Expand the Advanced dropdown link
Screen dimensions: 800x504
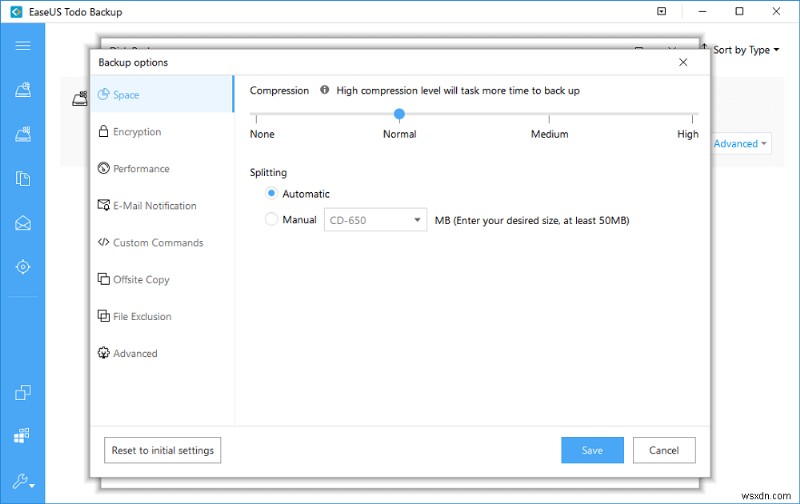(740, 144)
